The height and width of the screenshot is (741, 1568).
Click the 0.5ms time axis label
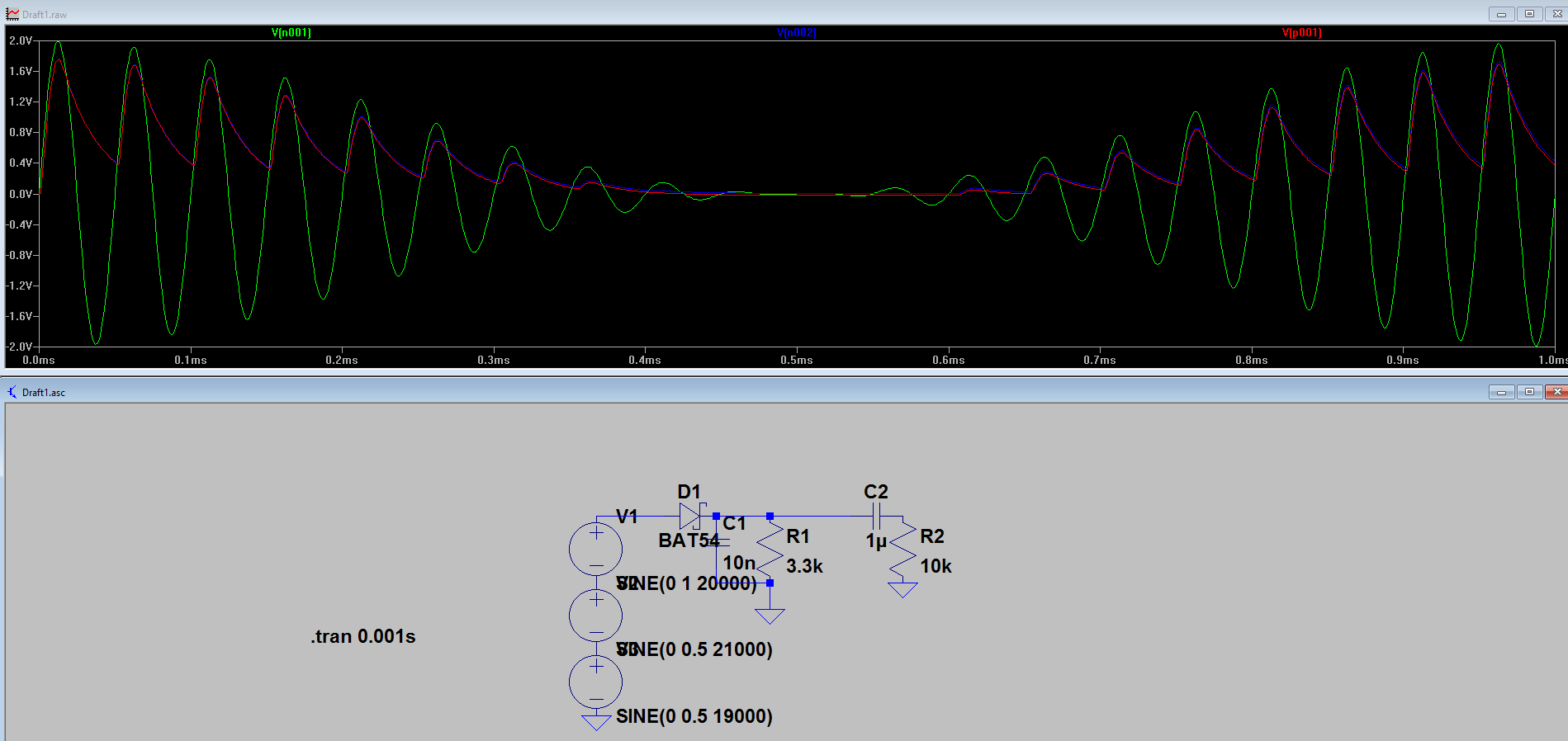(x=797, y=360)
